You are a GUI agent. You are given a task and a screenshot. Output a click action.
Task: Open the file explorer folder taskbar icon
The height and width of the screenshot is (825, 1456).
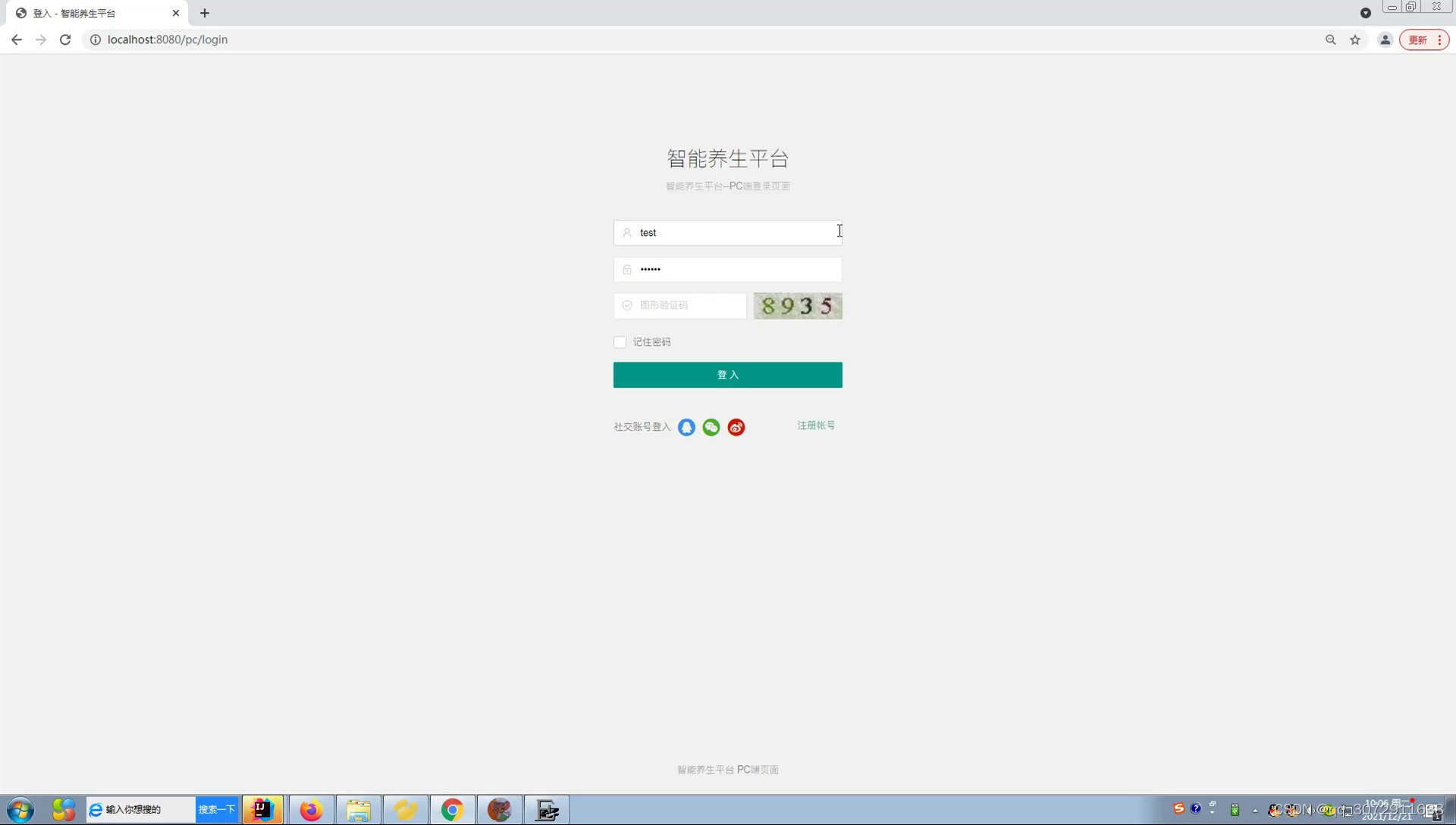click(359, 810)
